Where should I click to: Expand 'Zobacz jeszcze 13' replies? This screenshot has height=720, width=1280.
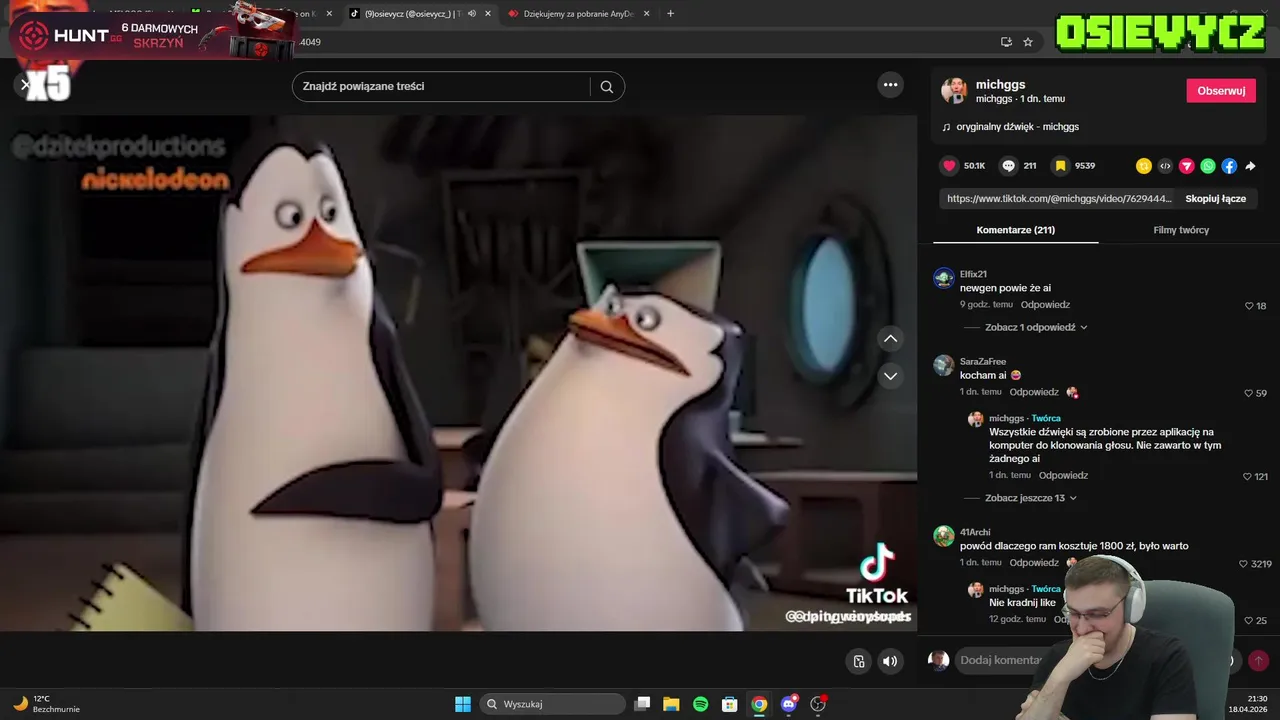tap(1031, 498)
